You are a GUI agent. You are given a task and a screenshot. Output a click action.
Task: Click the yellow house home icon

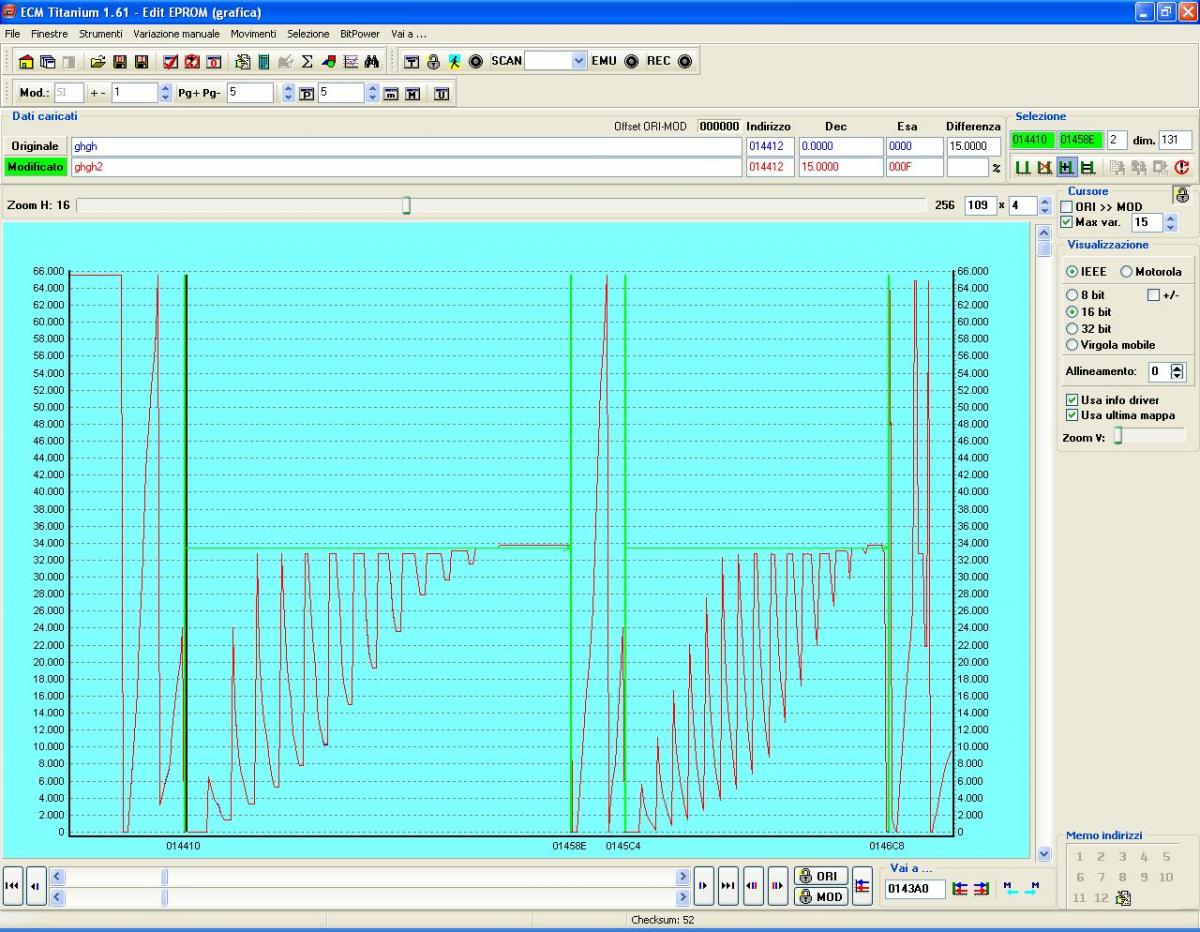[x=27, y=62]
